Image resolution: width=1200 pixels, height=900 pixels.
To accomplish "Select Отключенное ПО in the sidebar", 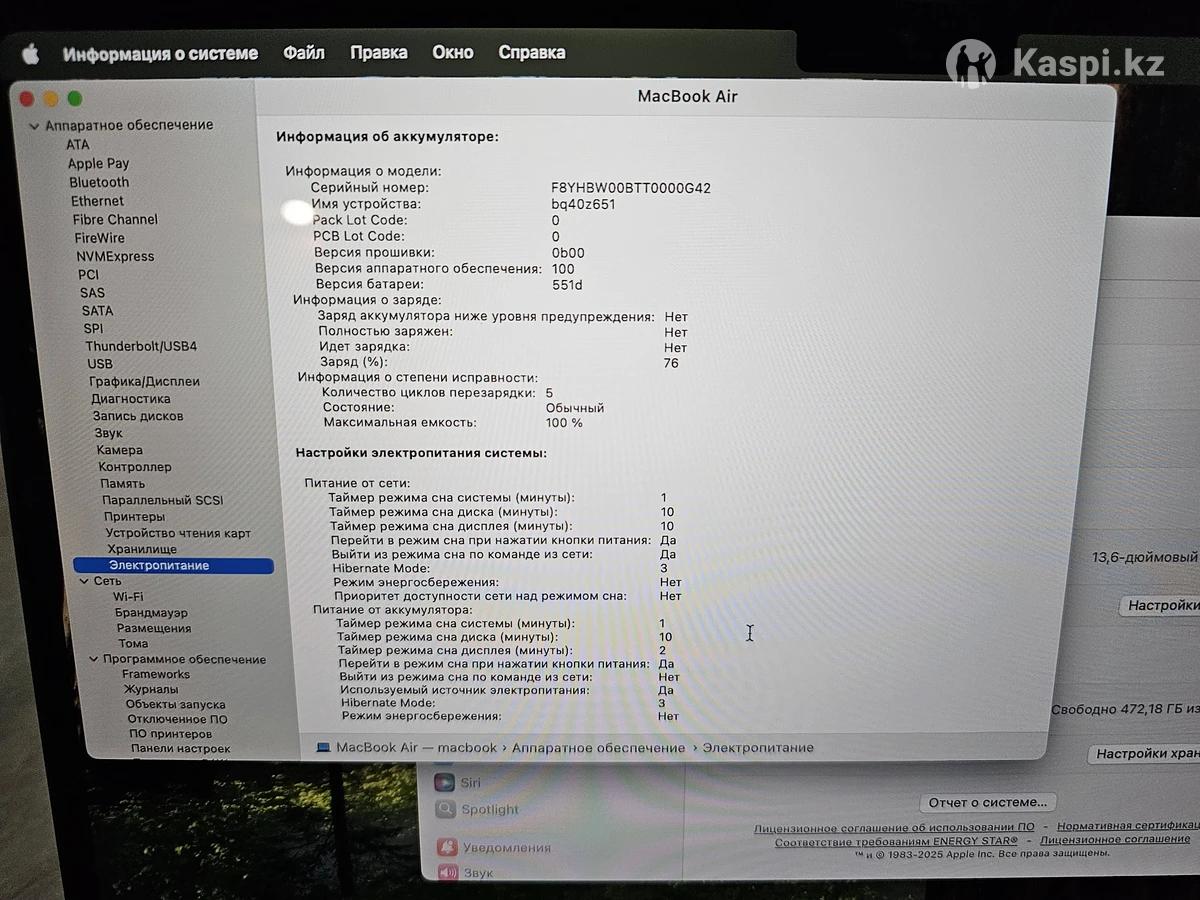I will click(x=177, y=720).
